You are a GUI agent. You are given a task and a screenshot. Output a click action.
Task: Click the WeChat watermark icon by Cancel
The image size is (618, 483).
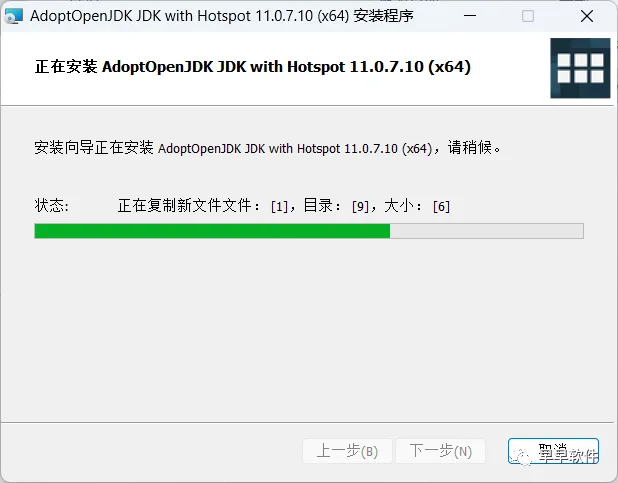(521, 457)
